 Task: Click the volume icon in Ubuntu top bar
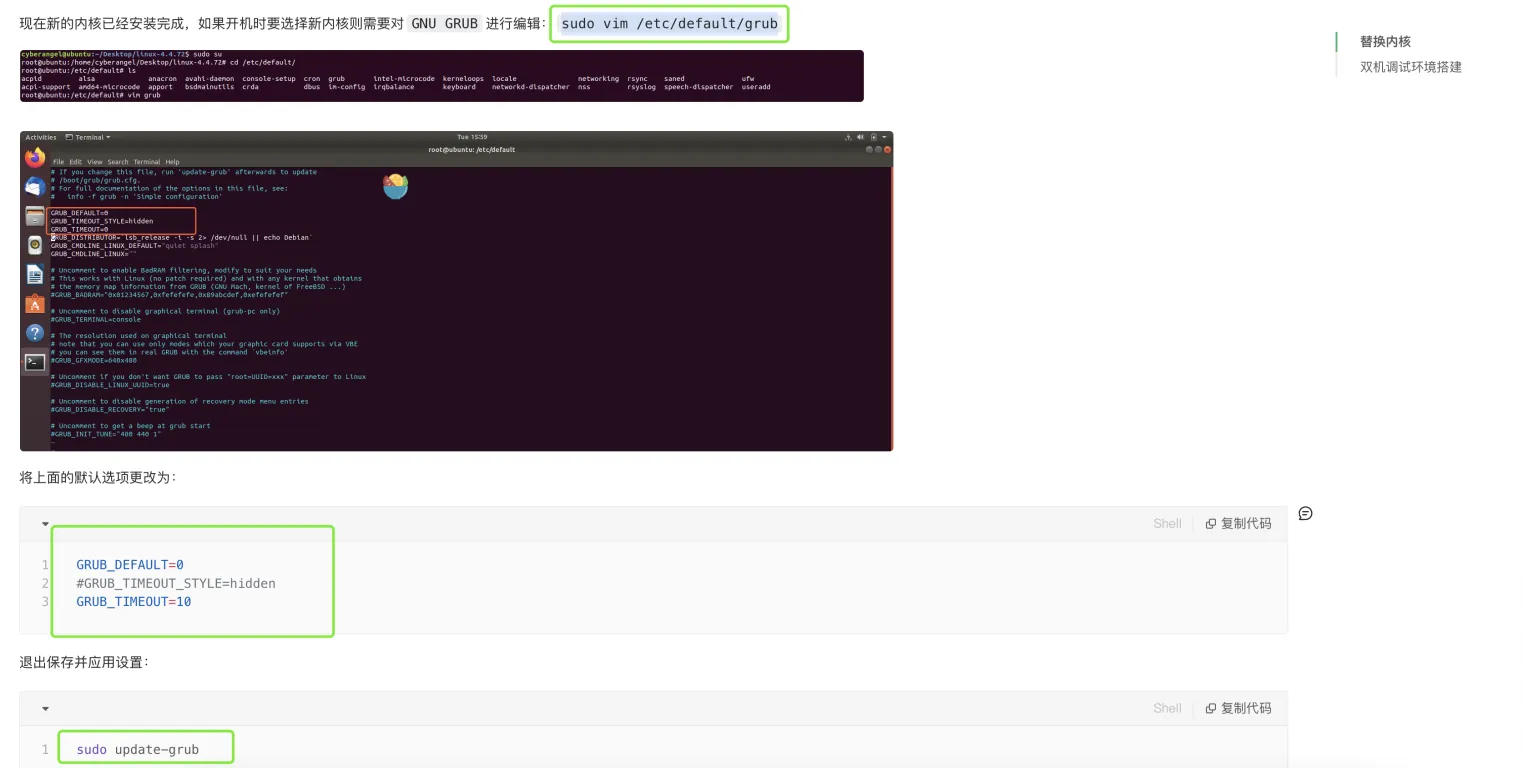click(861, 137)
